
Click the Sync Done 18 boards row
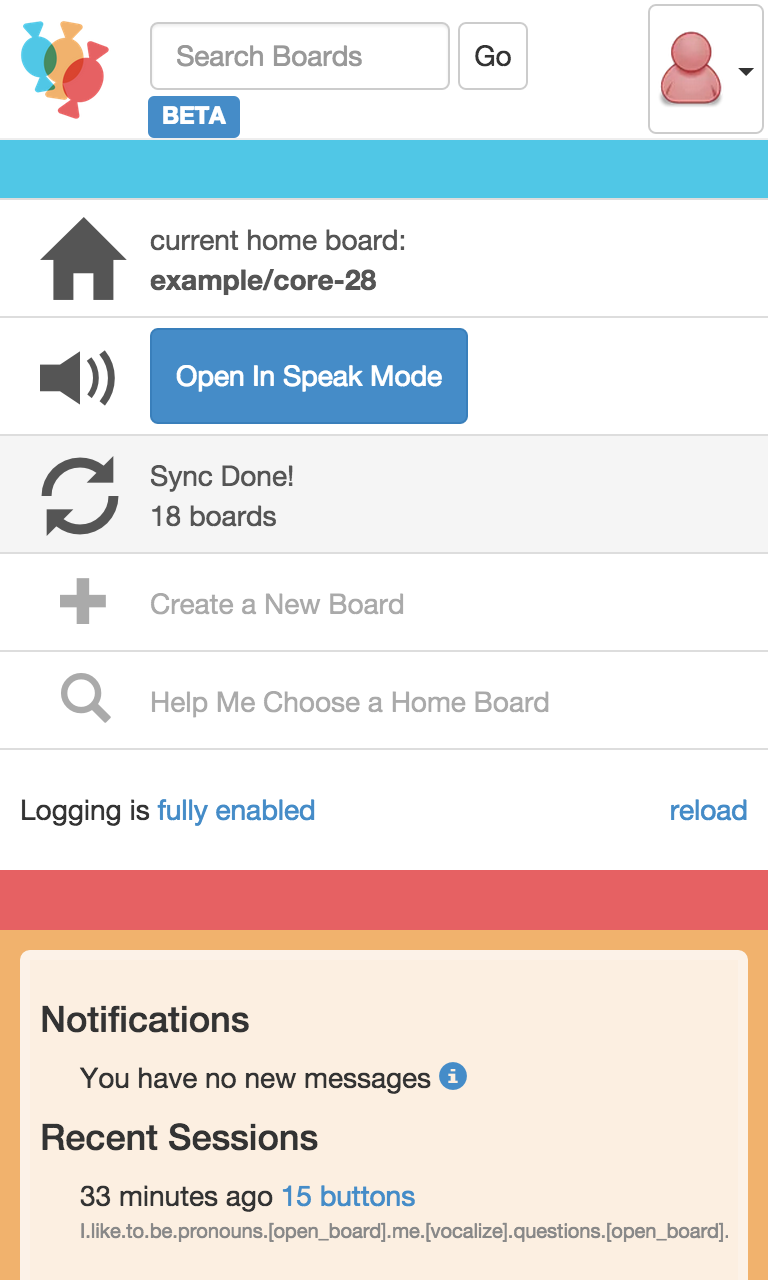[x=384, y=494]
